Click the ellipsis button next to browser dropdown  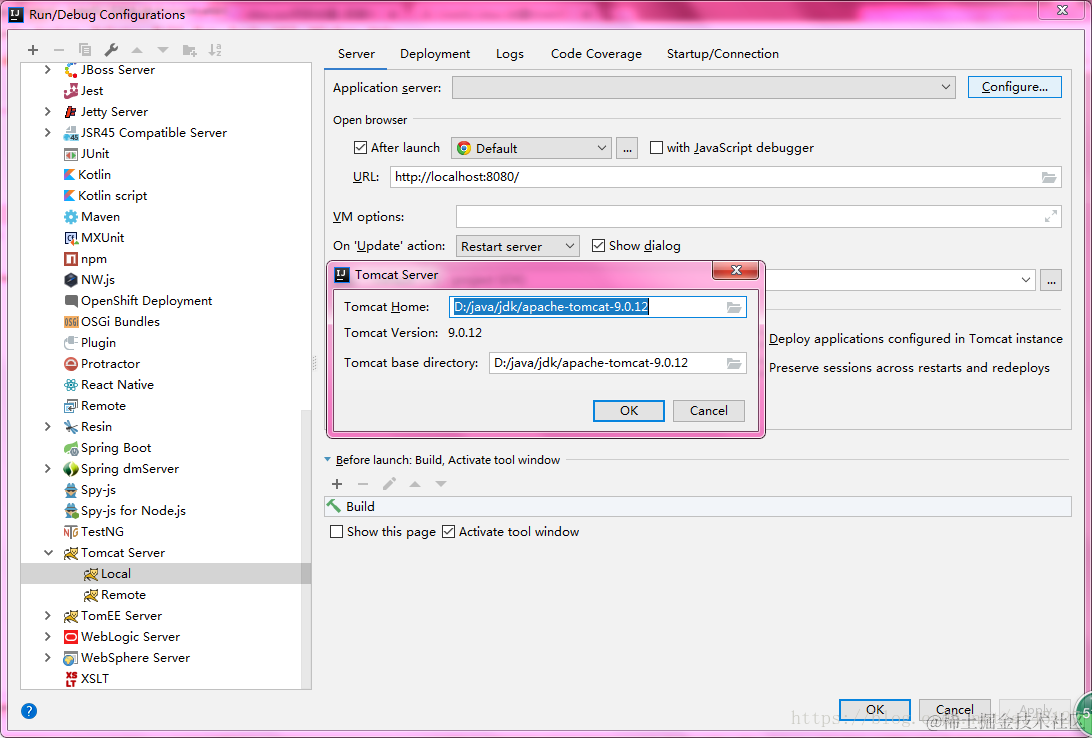[x=627, y=148]
